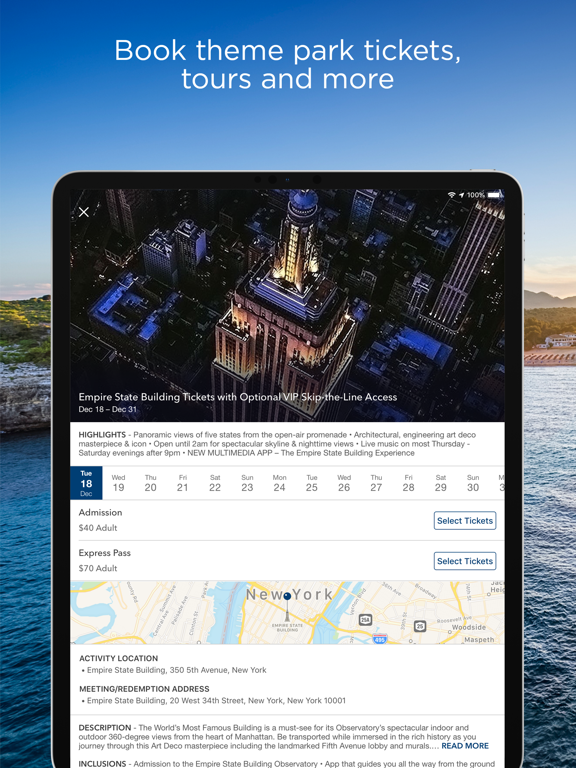This screenshot has width=576, height=768.
Task: Tap the Empire State Building hero photo
Action: tap(288, 306)
